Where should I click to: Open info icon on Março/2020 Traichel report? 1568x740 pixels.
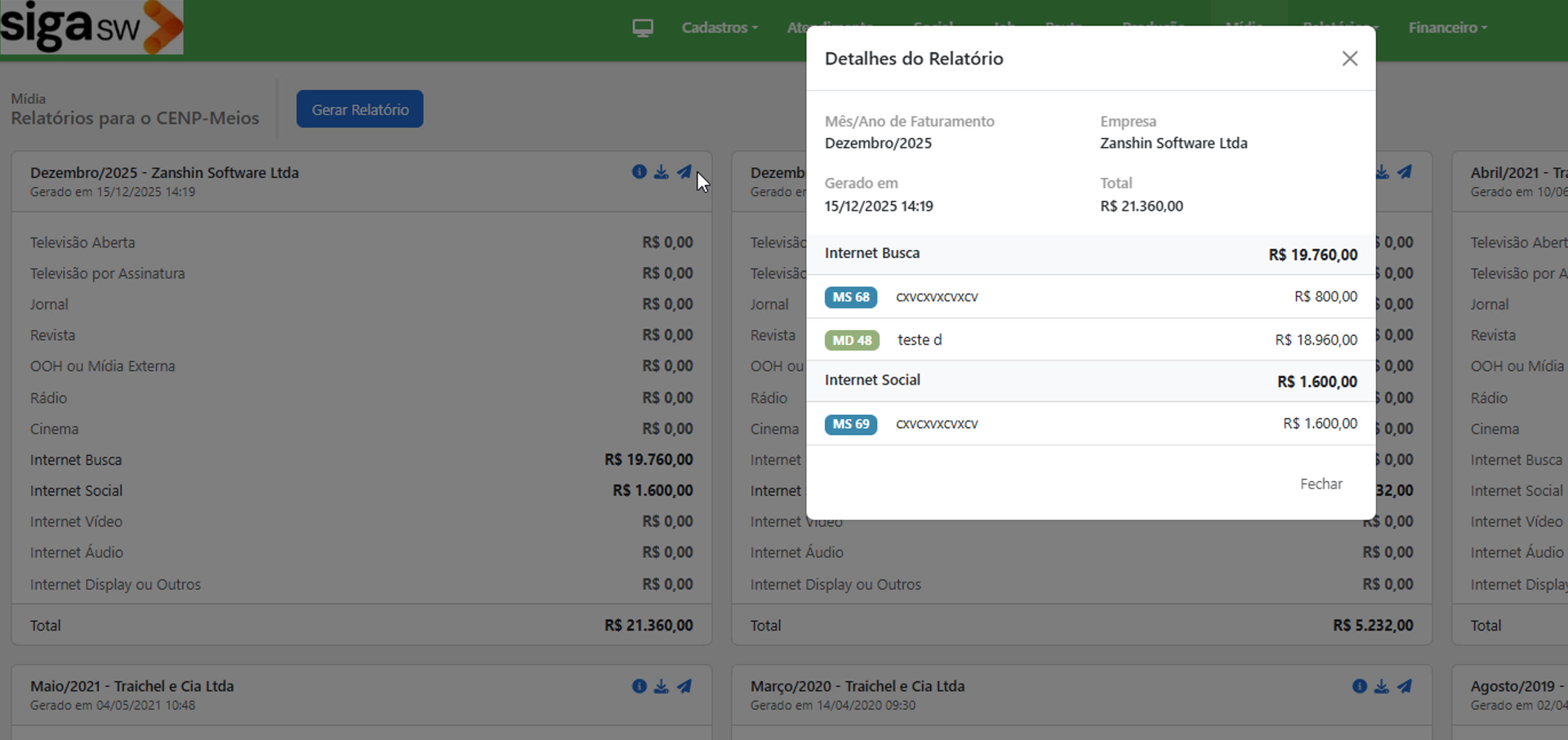tap(1360, 686)
